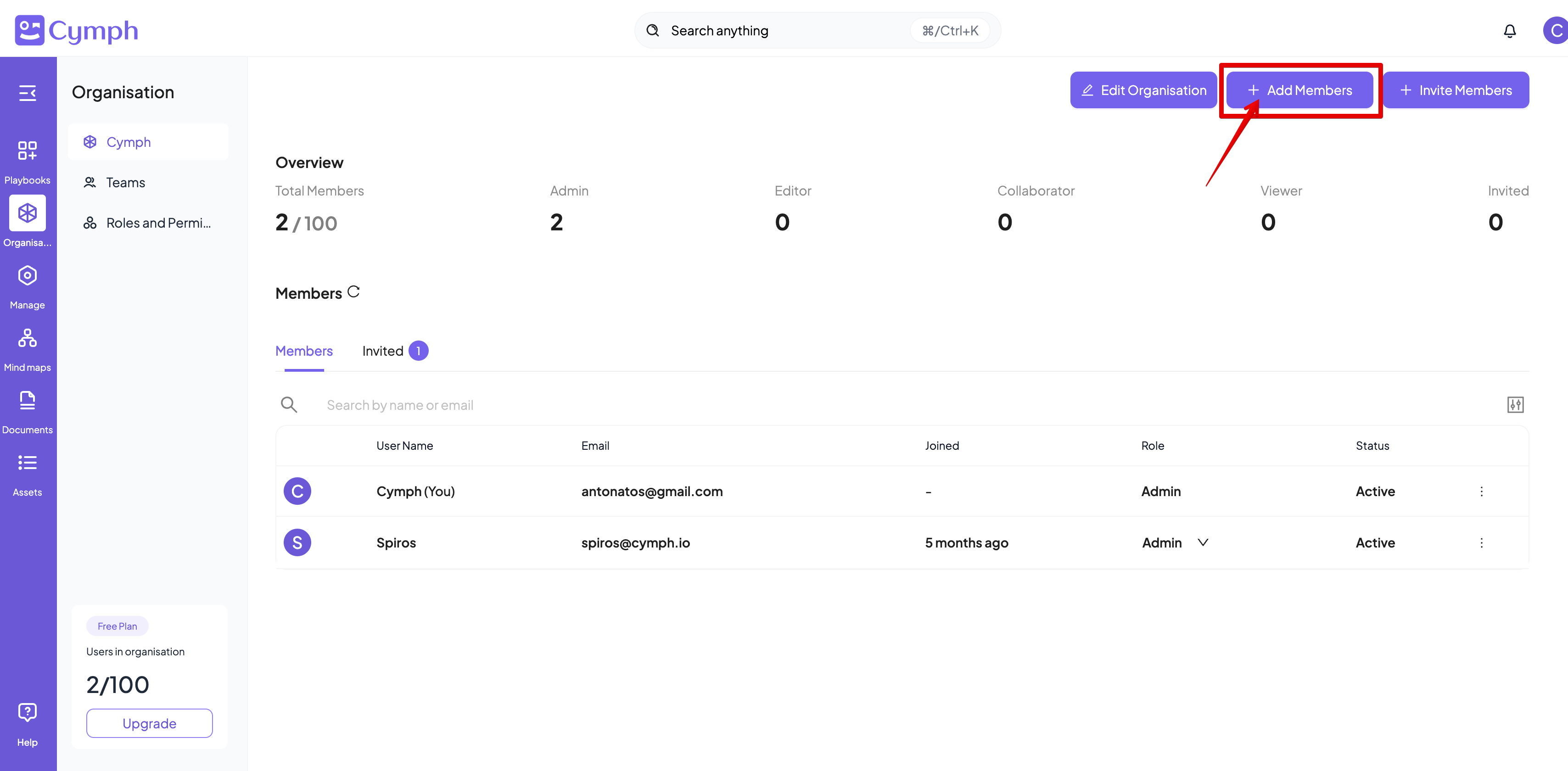Screen dimensions: 1568x771
Task: Expand Spiros's Admin role dropdown
Action: [x=1202, y=542]
